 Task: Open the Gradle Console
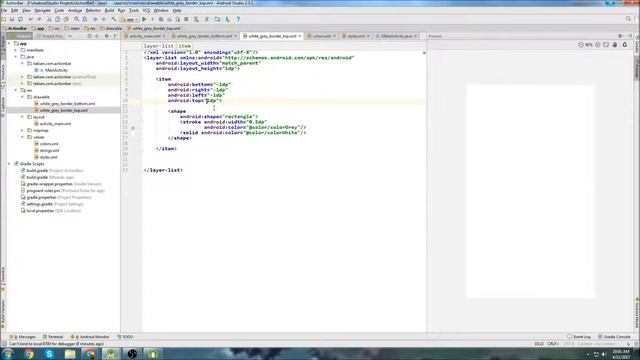click(615, 337)
